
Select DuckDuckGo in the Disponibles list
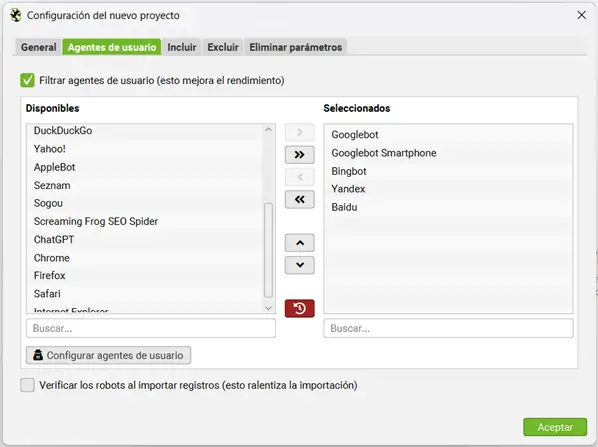tap(145, 130)
